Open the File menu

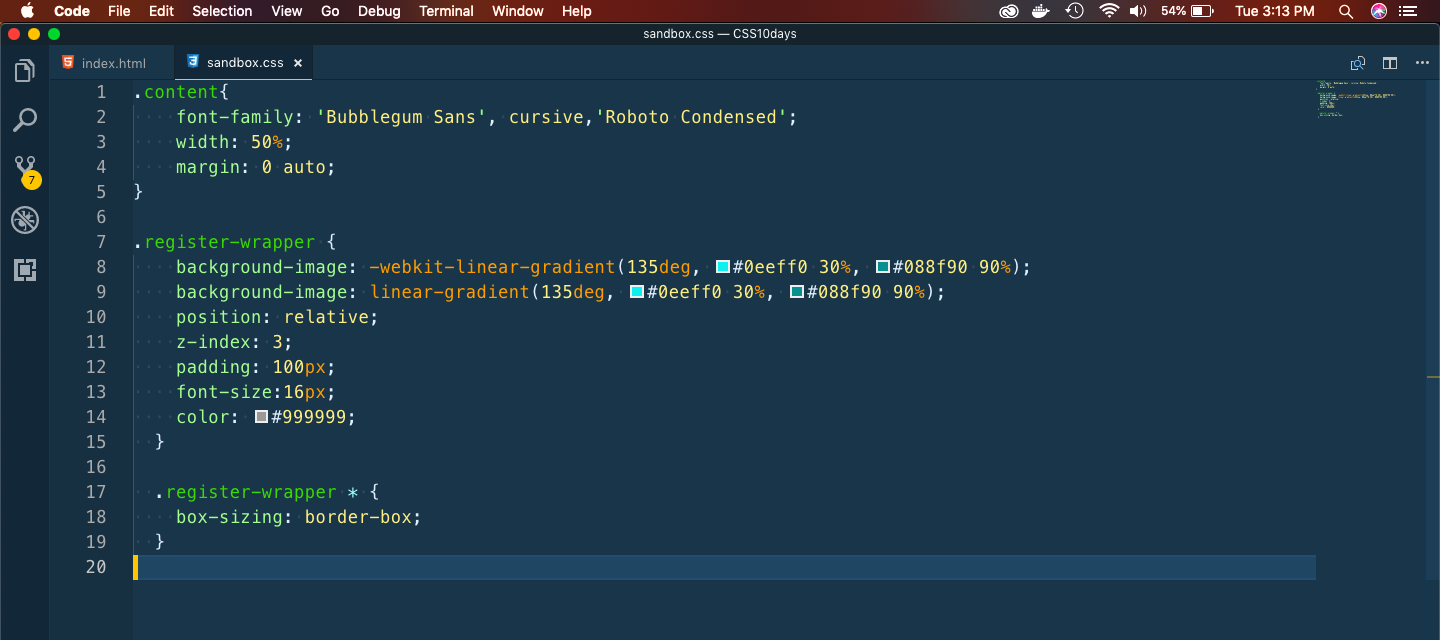119,11
